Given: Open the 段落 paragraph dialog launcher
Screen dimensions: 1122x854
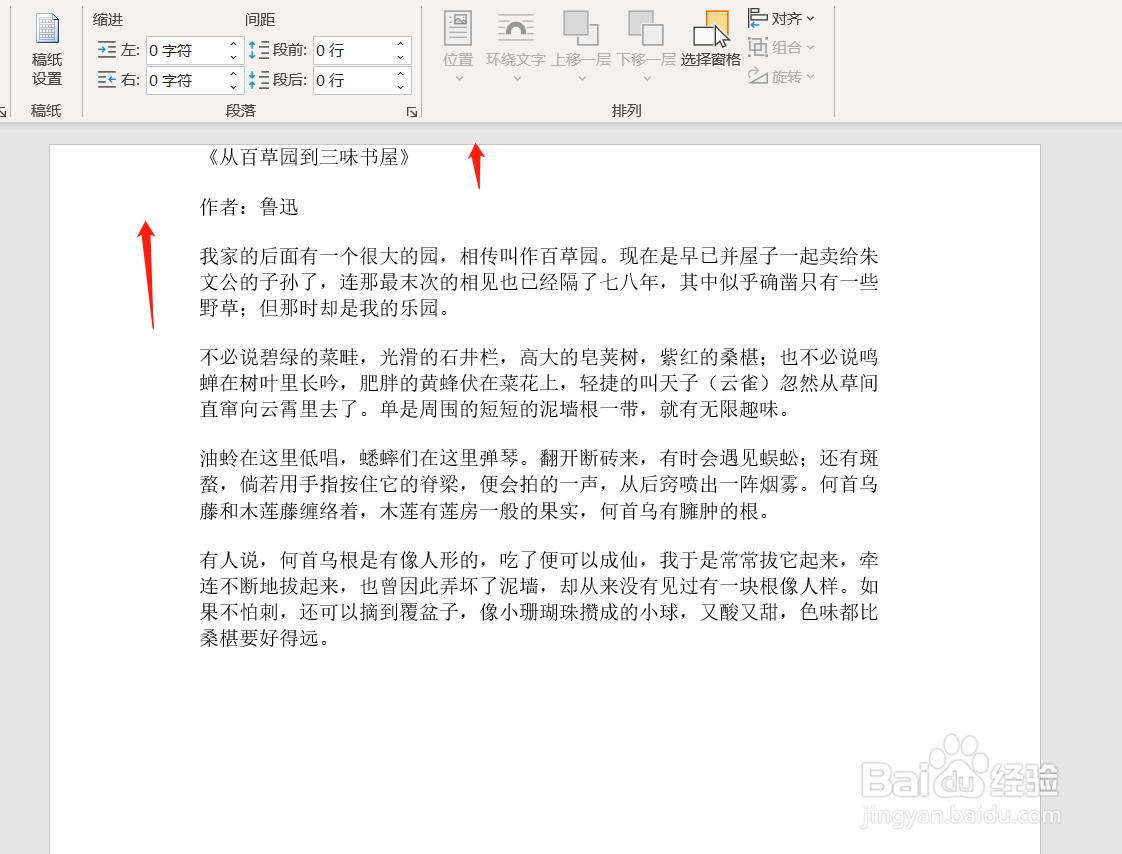Looking at the screenshot, I should [x=411, y=112].
